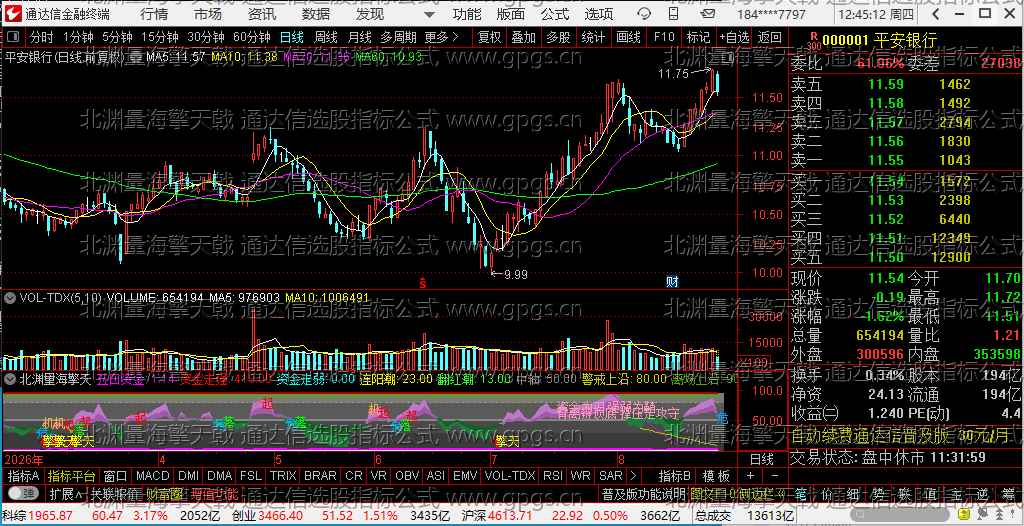The width and height of the screenshot is (1024, 526).
Task: Click the TDX red logo icon
Action: coord(13,13)
